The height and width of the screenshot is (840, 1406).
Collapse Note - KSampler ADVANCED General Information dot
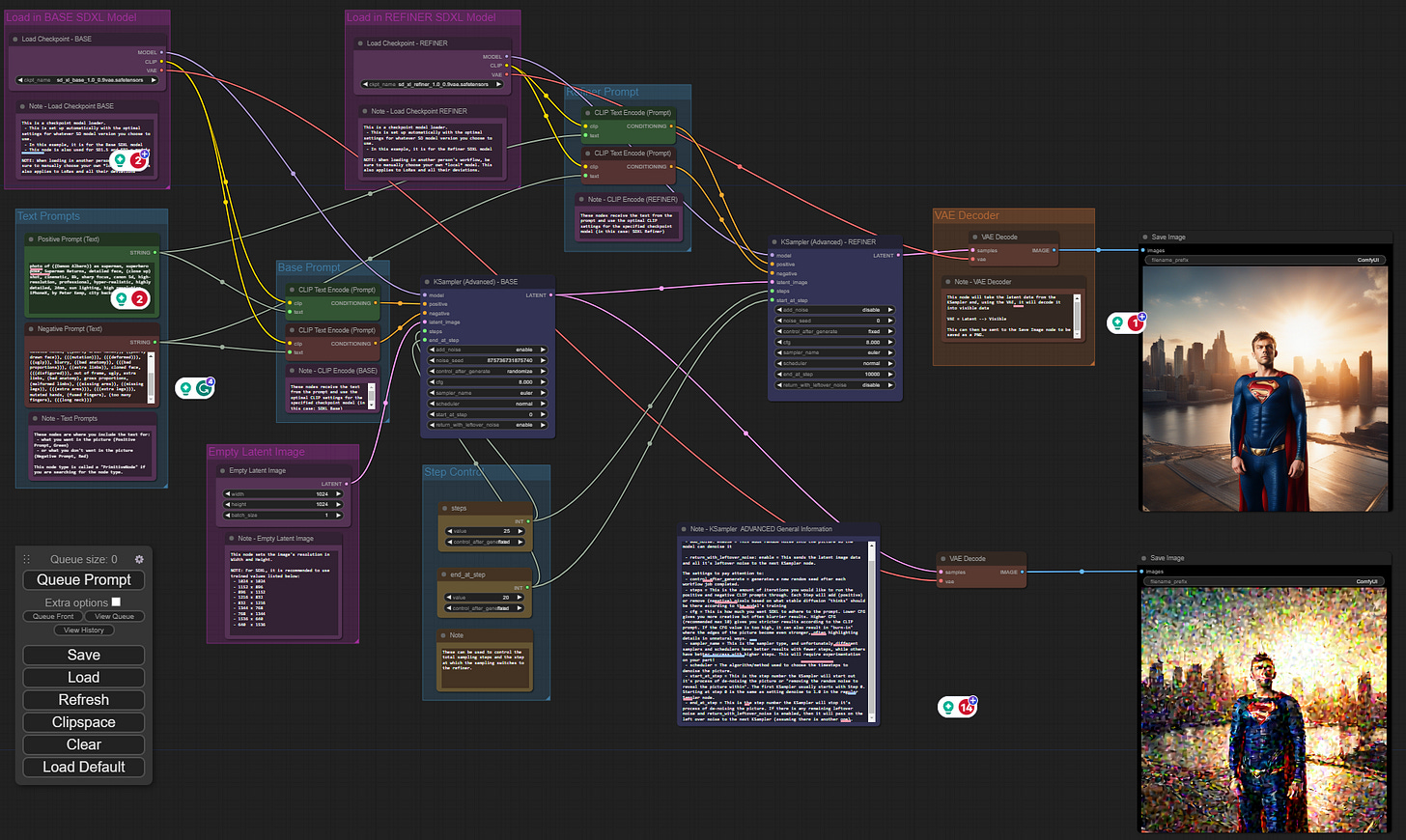(684, 529)
